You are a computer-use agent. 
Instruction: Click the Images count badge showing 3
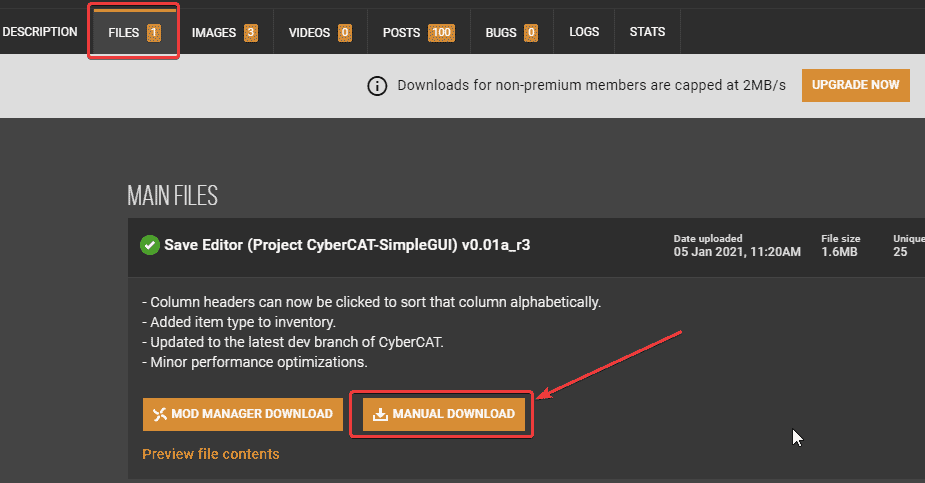click(251, 32)
